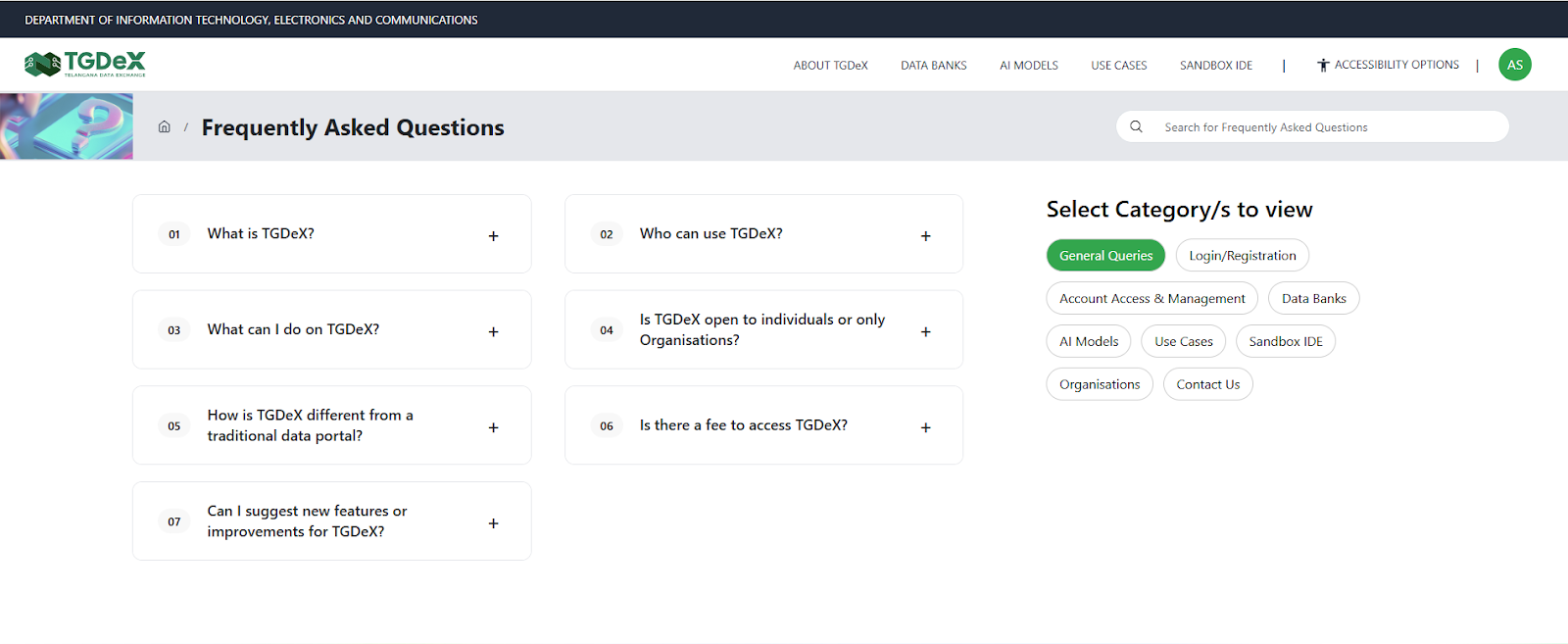
Task: Select the Account Access & Management category
Action: click(x=1151, y=299)
